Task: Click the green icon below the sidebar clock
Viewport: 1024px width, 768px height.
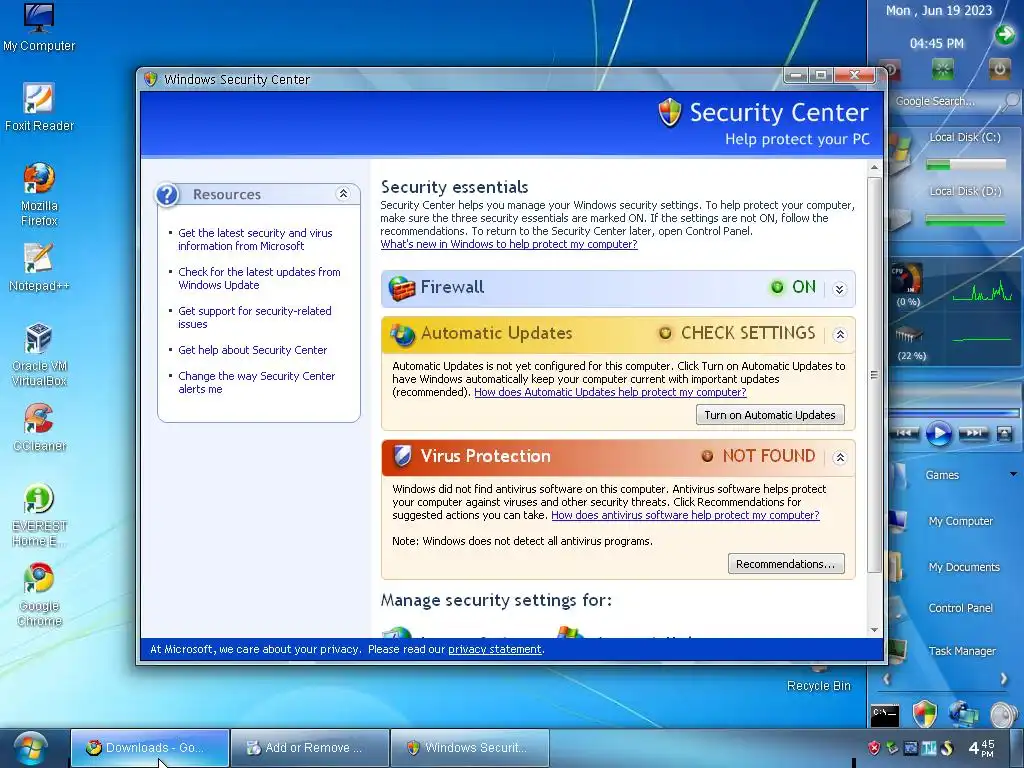Action: coord(942,69)
